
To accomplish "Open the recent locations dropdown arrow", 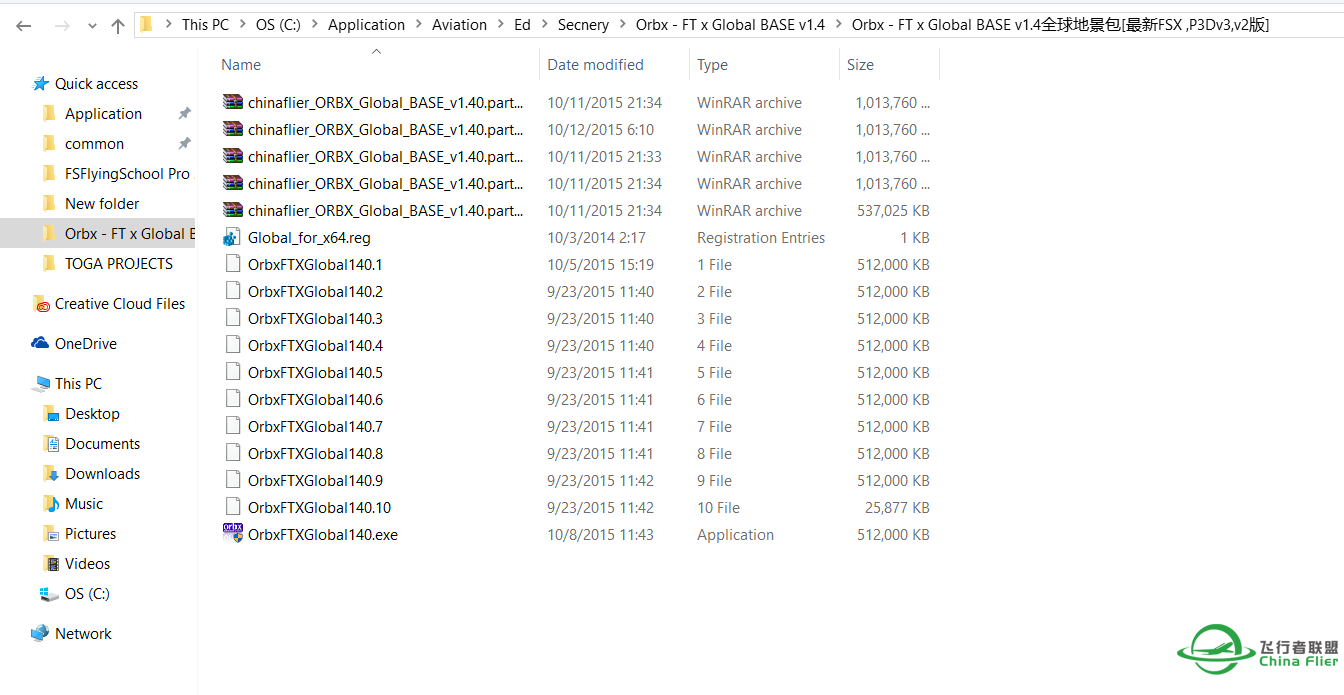I will pos(93,27).
